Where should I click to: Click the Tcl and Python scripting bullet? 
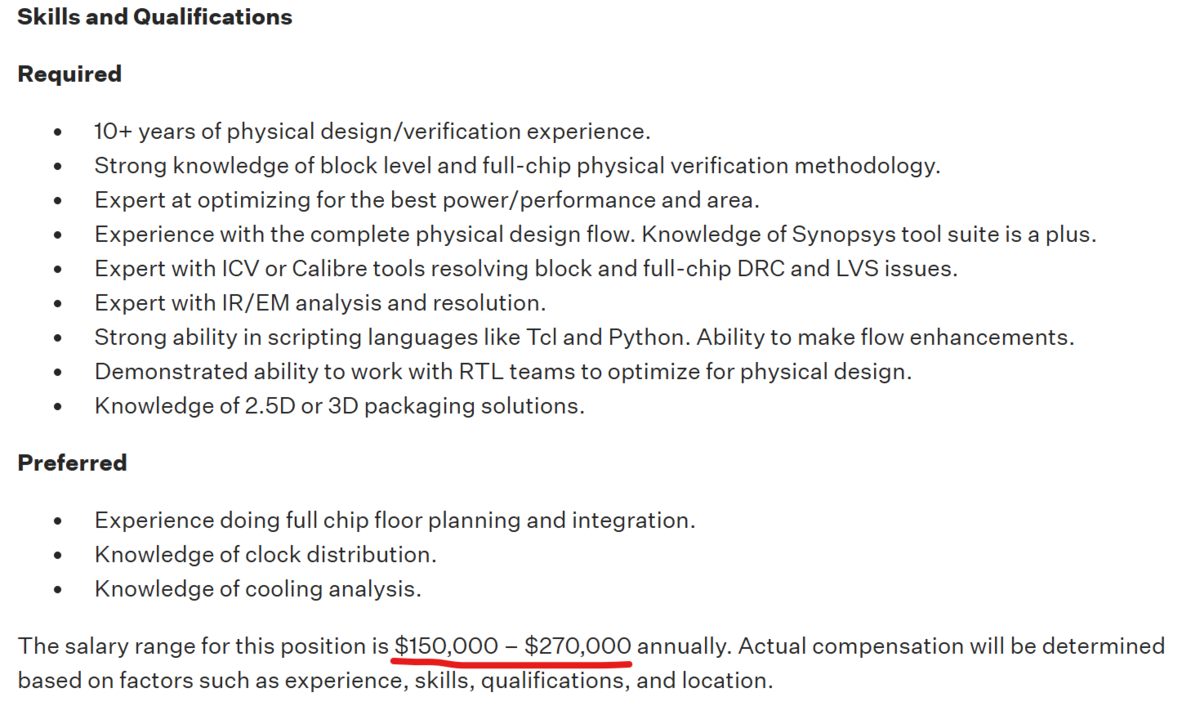tap(584, 337)
